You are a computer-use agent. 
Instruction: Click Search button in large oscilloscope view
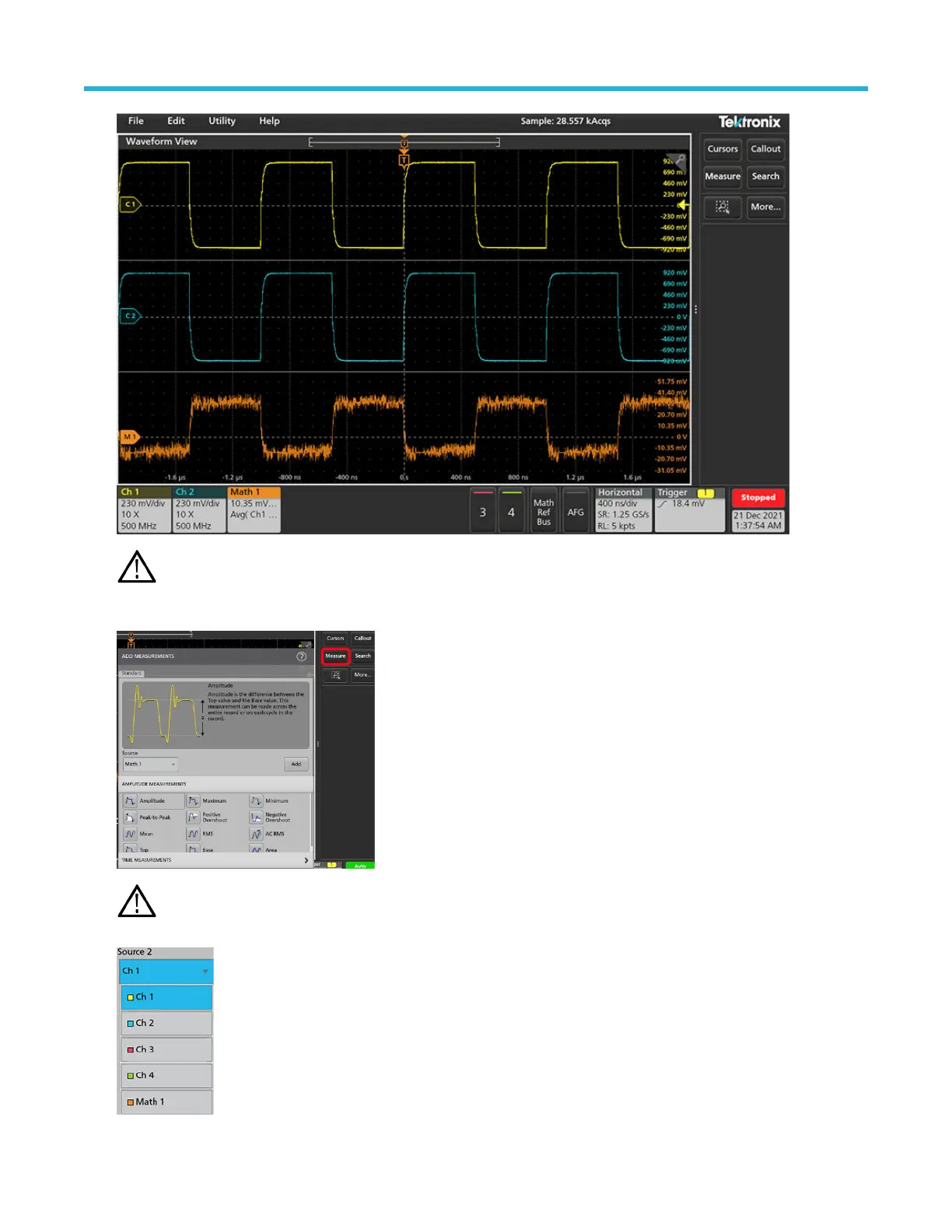765,177
